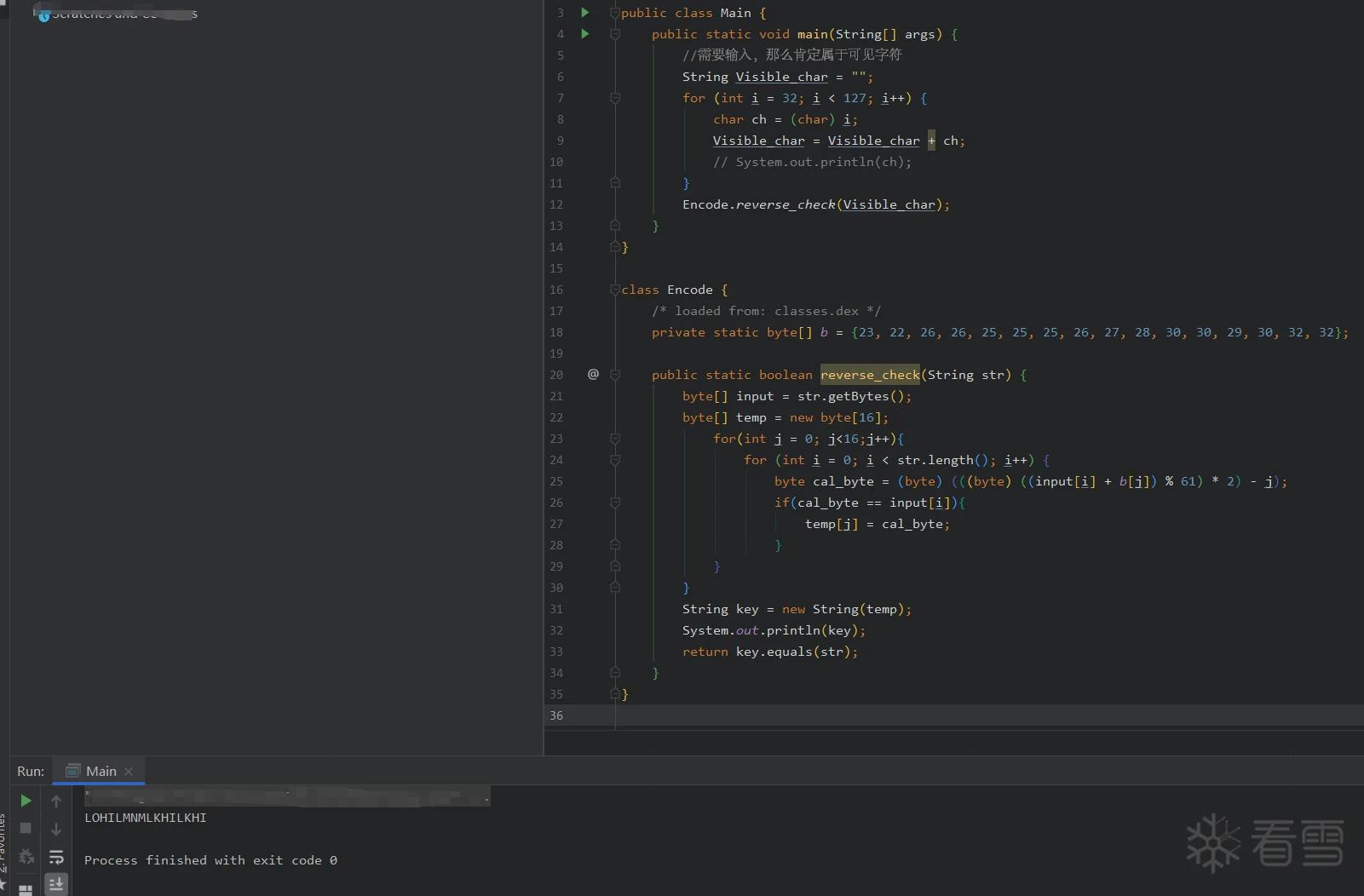Click the byte array b declaration on line 18
This screenshot has height=896, width=1364.
(1000, 332)
